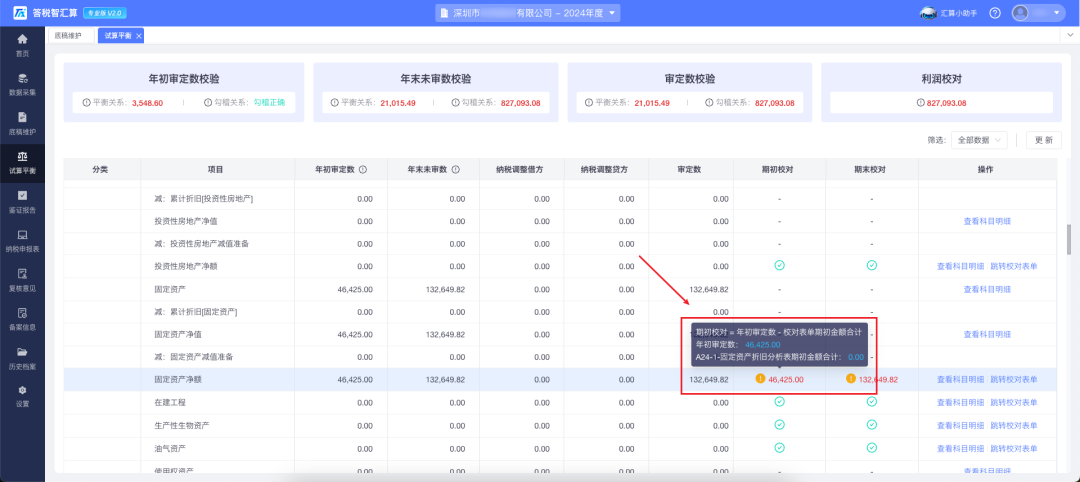1080x482 pixels.
Task: Click green 期初校对 check for 在建工程
Action: pyautogui.click(x=780, y=402)
